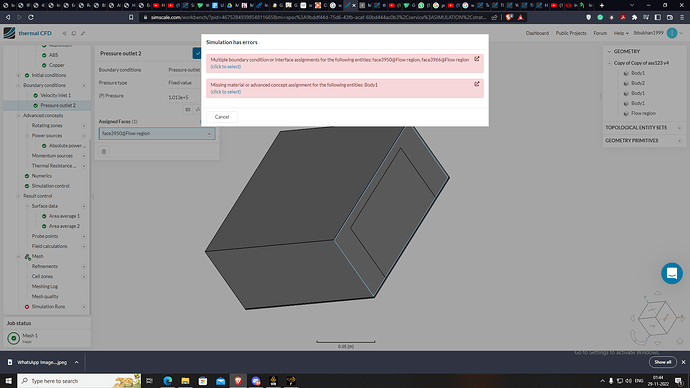This screenshot has height=388, width=690.
Task: Add new simulation run with plus icon
Action: 84,307
